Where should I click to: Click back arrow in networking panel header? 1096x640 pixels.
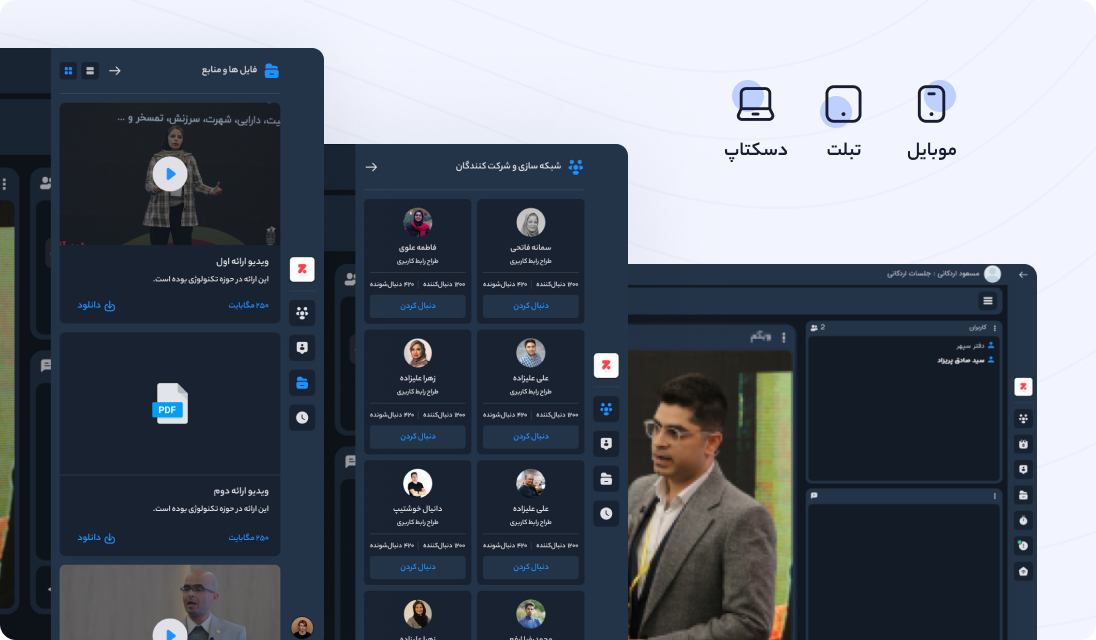(x=371, y=167)
